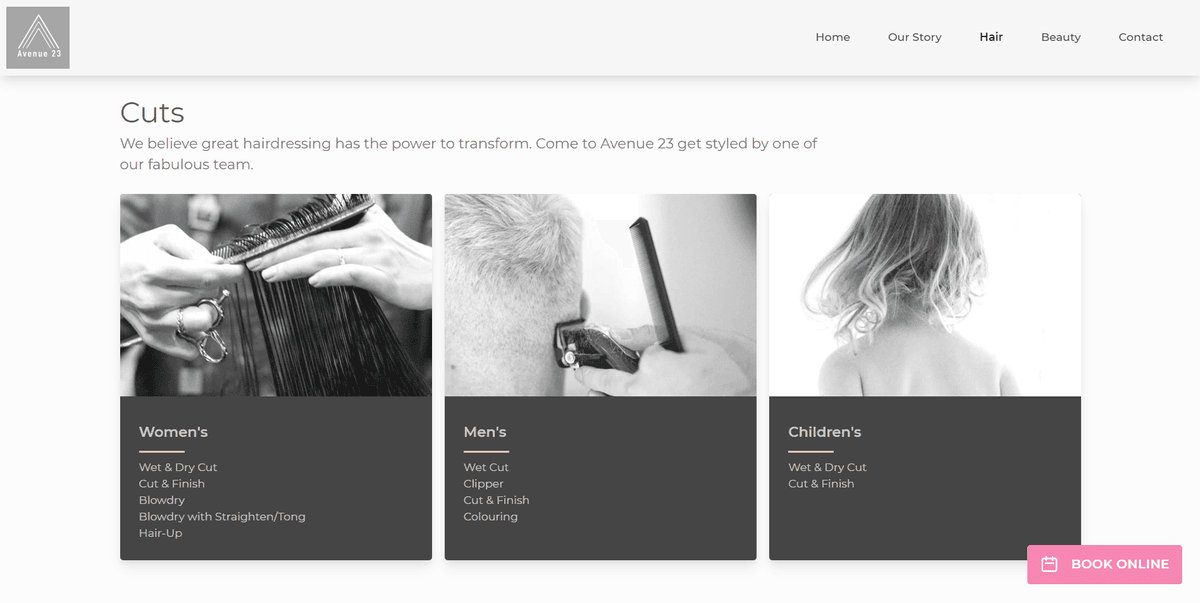Go to the Our Story page
Screen dimensions: 1200x603
[914, 37]
